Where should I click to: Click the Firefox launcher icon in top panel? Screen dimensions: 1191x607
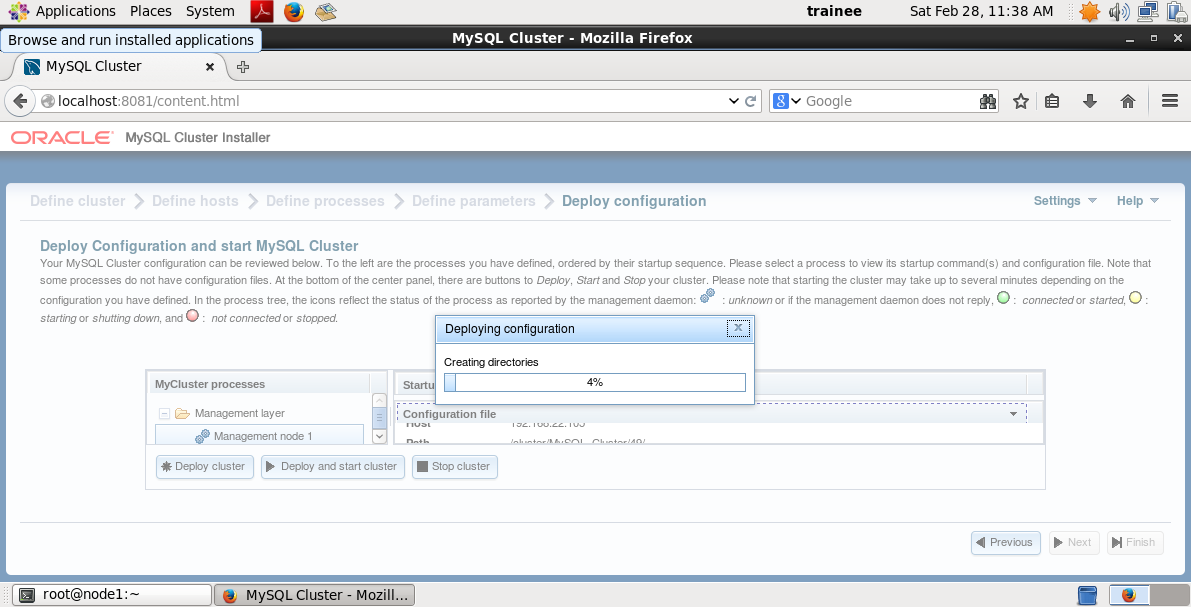[x=293, y=12]
